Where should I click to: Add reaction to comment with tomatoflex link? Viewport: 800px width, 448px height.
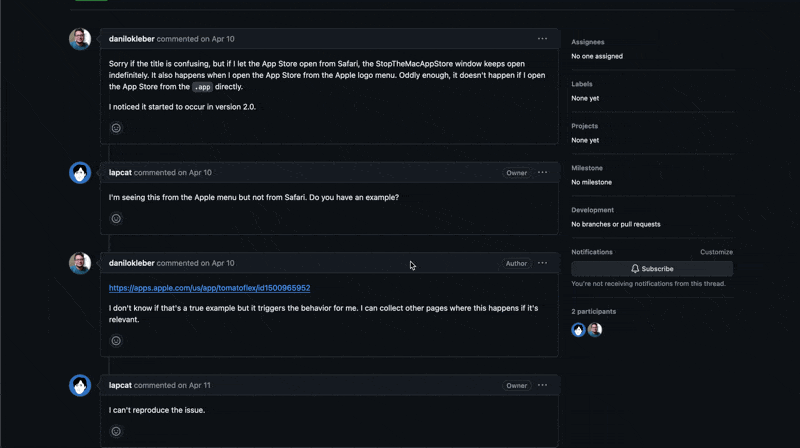pyautogui.click(x=116, y=341)
